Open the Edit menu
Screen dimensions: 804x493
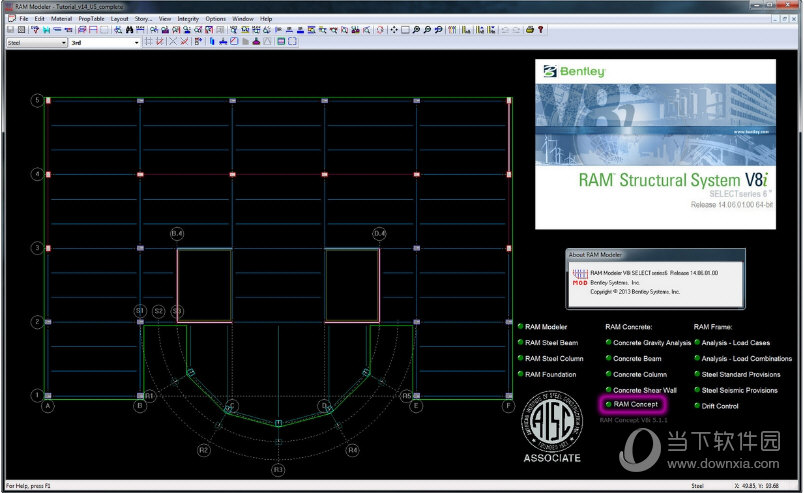39,18
